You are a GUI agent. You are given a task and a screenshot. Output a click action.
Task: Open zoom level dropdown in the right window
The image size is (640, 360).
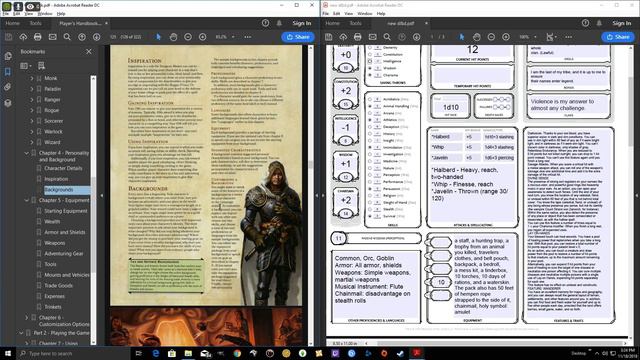click(x=535, y=37)
